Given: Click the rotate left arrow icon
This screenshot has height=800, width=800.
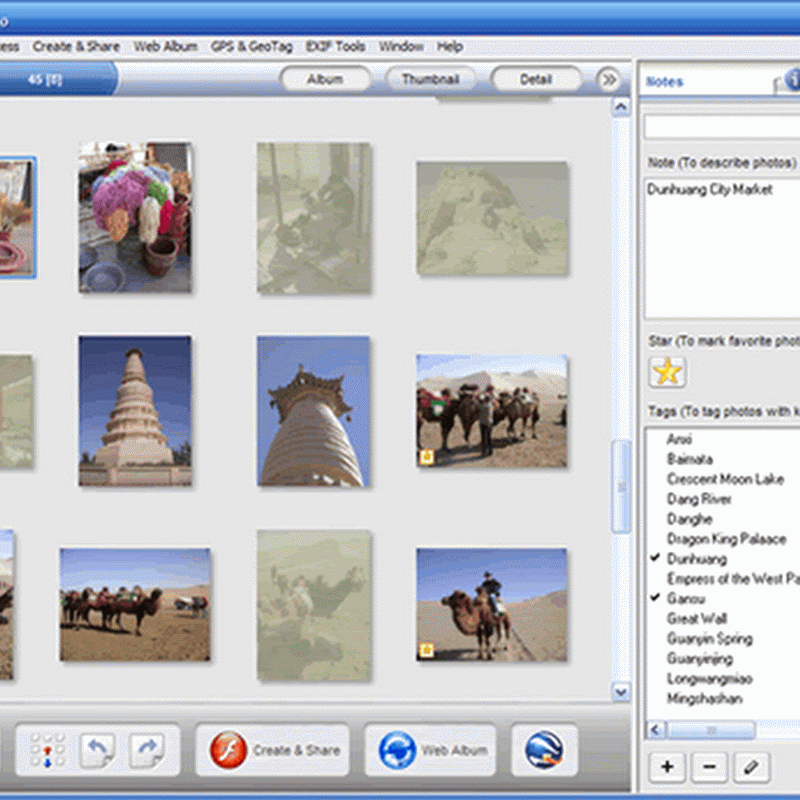Looking at the screenshot, I should click(x=97, y=750).
